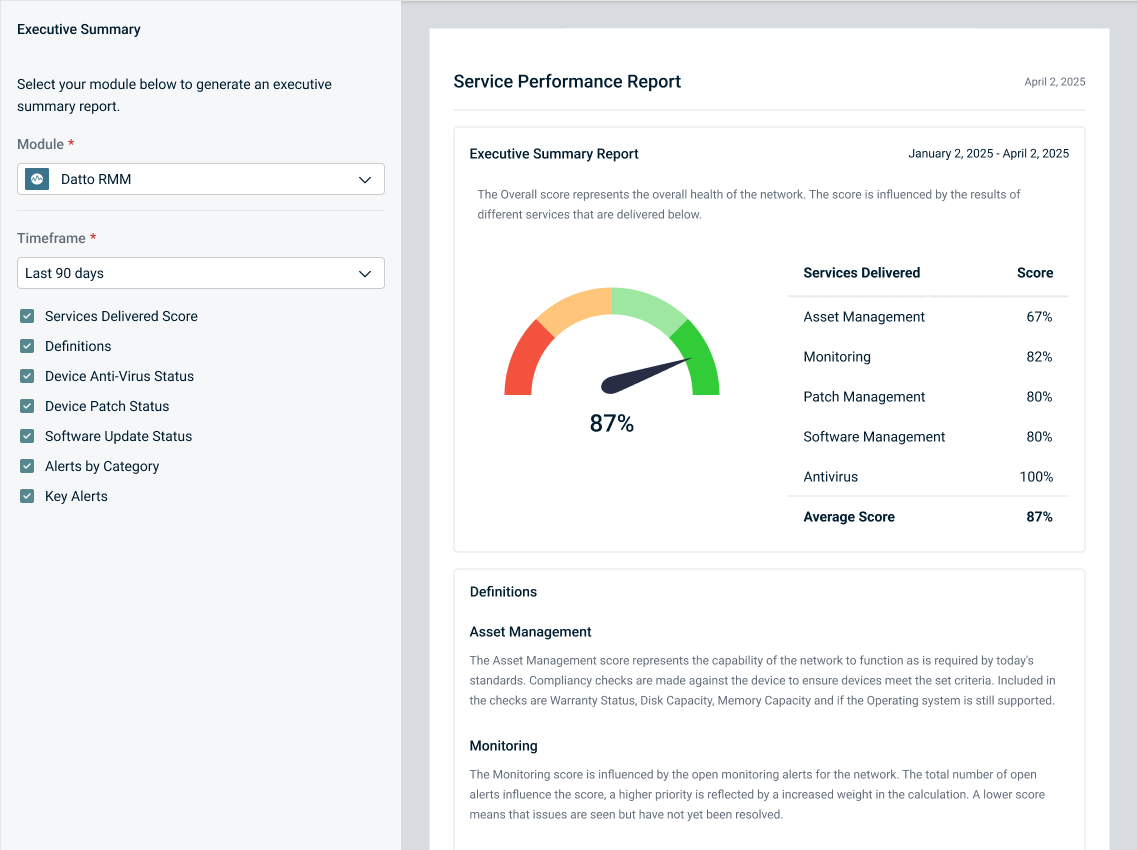Click the dark green gauge segment
This screenshot has height=850, width=1137.
tap(702, 362)
